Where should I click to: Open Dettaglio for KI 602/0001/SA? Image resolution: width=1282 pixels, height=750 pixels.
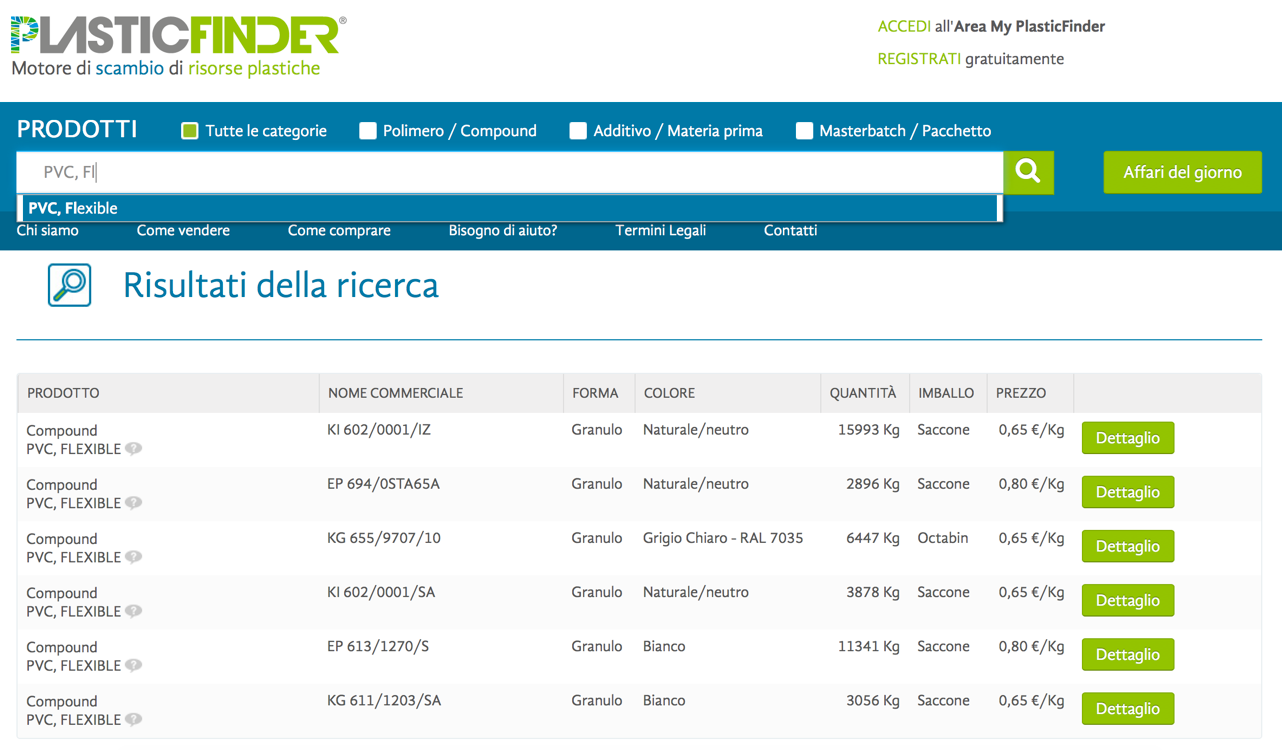(x=1128, y=600)
